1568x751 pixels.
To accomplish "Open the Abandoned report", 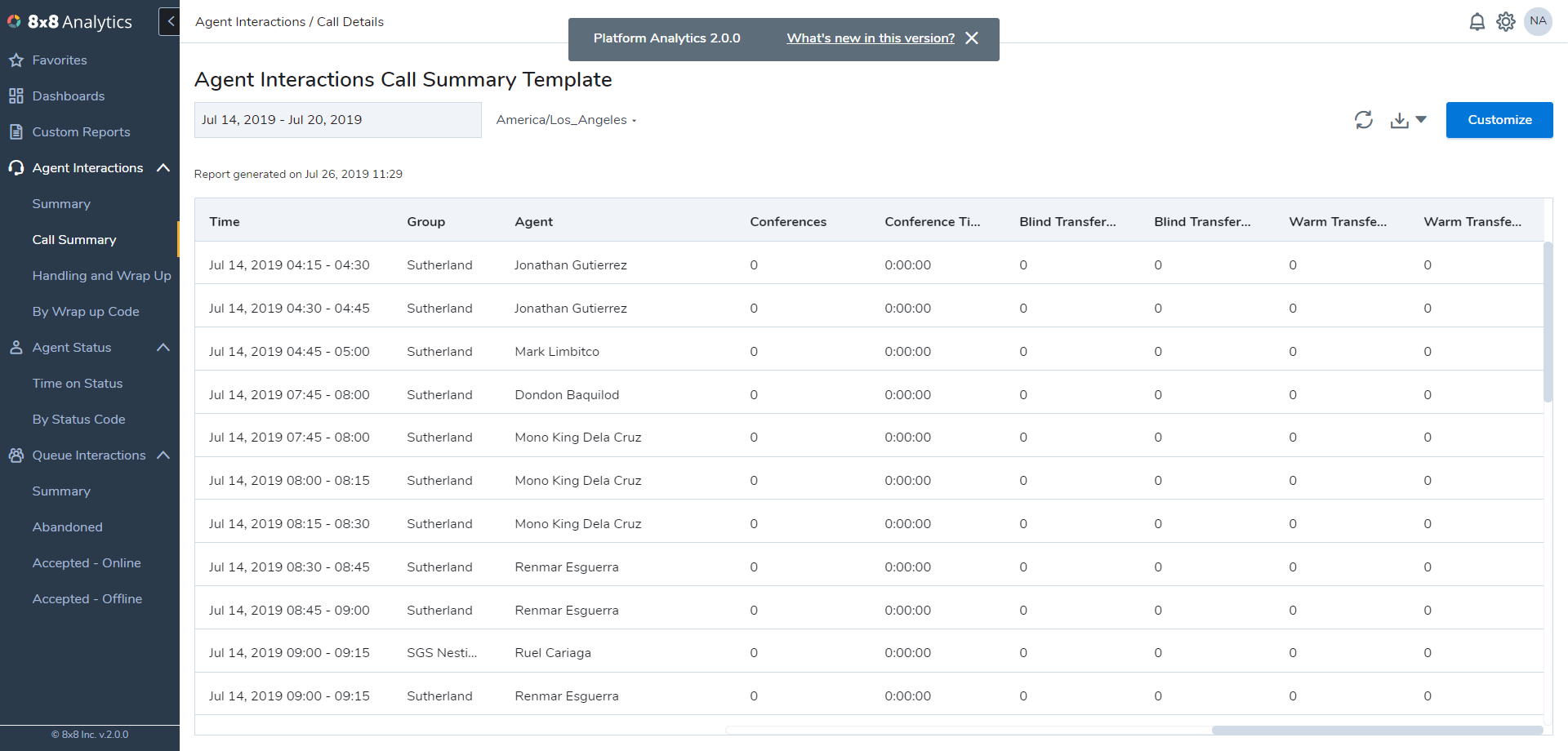I will [x=67, y=527].
